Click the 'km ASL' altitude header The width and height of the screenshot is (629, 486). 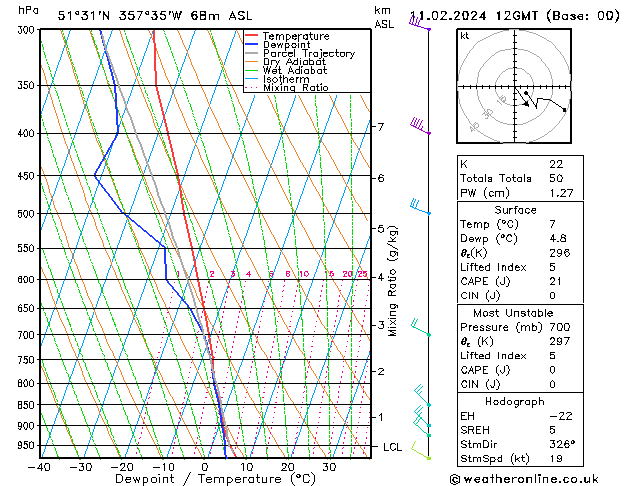[384, 17]
